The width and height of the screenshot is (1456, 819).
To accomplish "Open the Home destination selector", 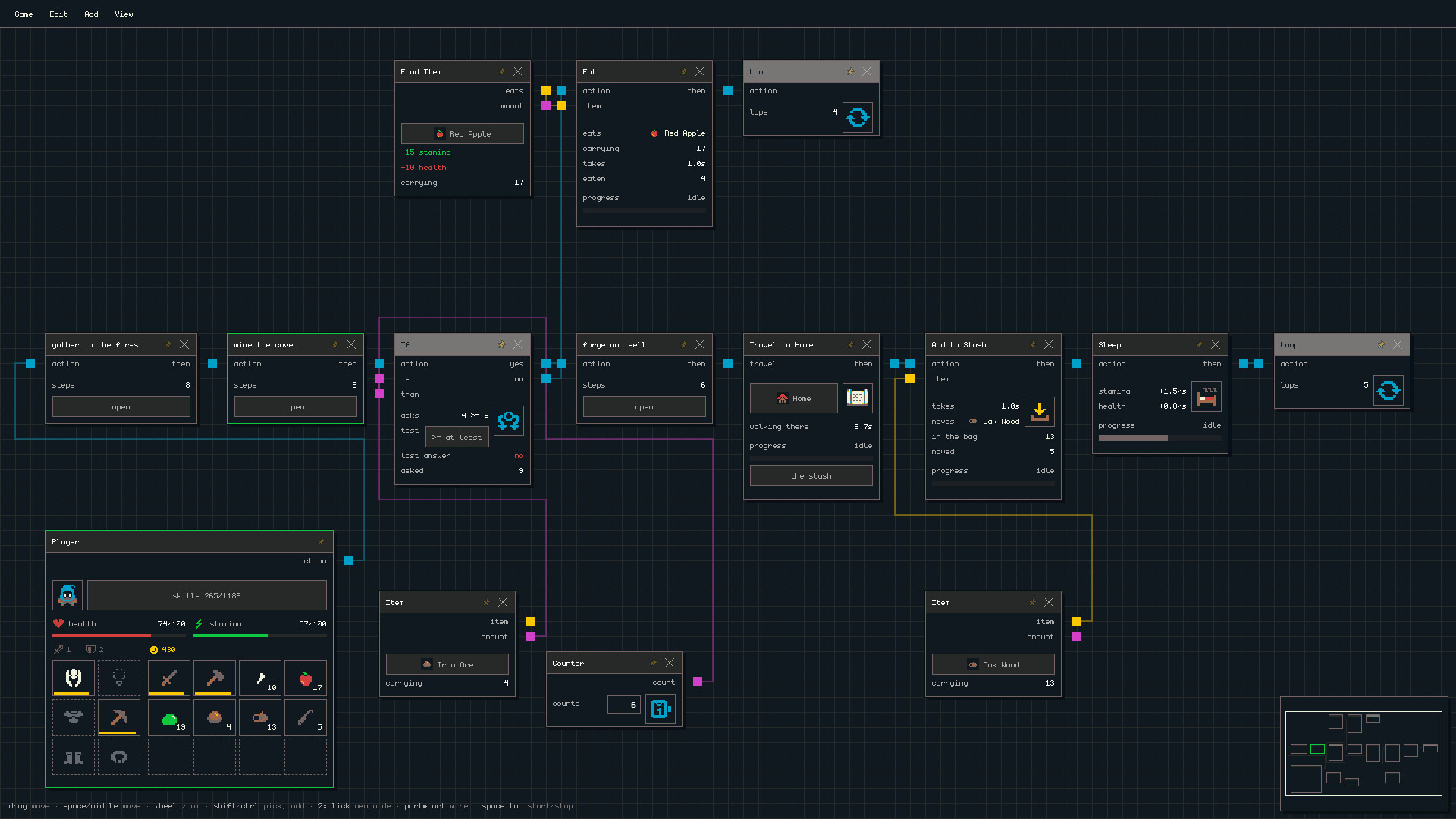I will [794, 398].
